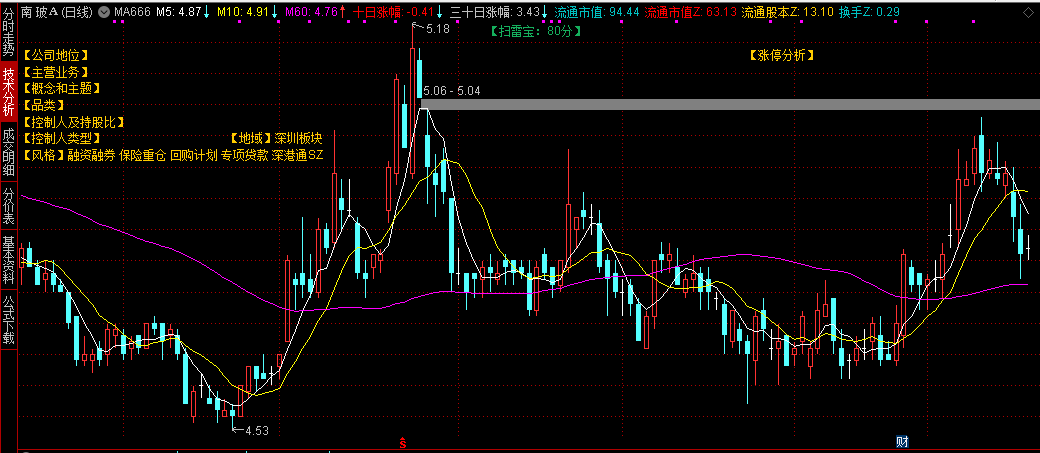Click 【概念和主题】 info label
The image size is (1040, 453).
(61, 88)
